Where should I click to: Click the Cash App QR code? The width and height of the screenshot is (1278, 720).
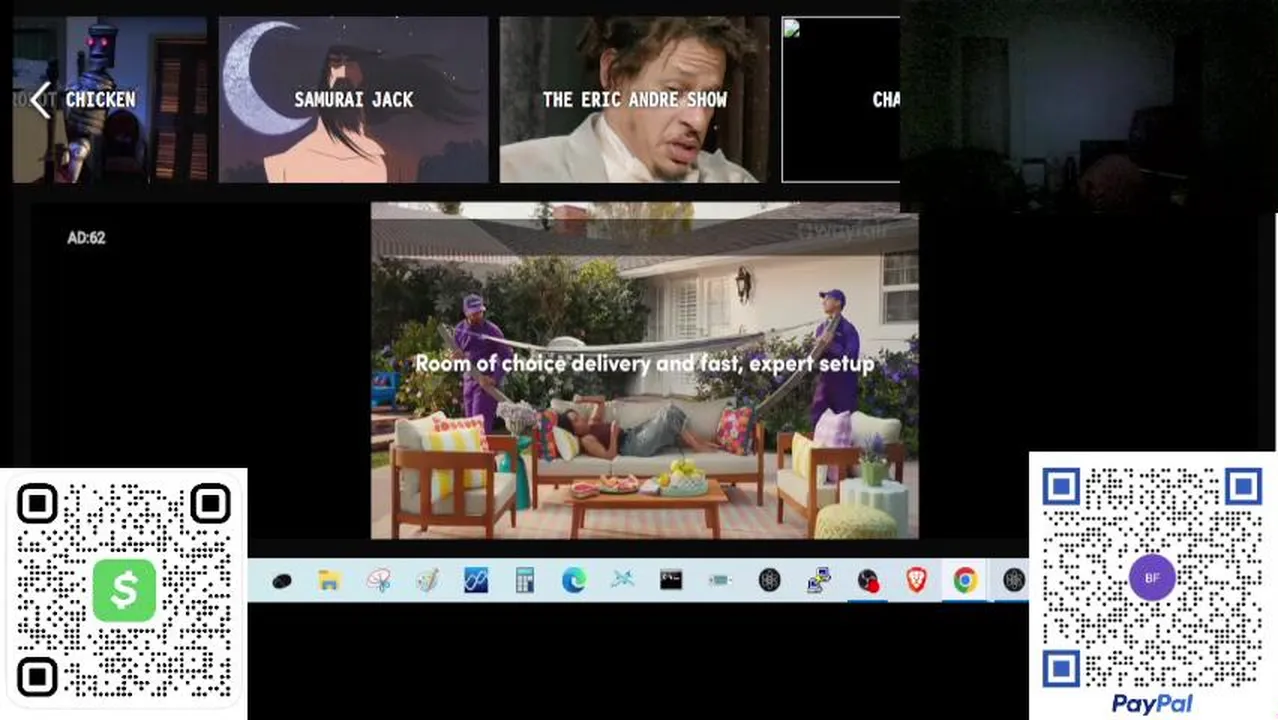coord(124,590)
